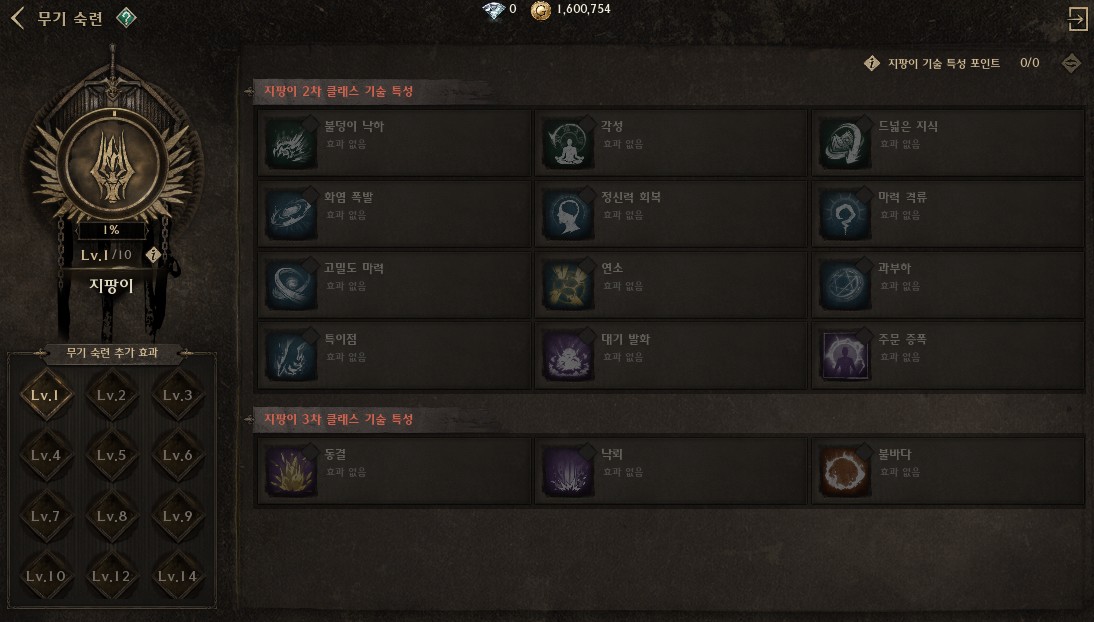Open the 주문 증폭 trait entry
Image resolution: width=1094 pixels, height=622 pixels.
(x=948, y=355)
